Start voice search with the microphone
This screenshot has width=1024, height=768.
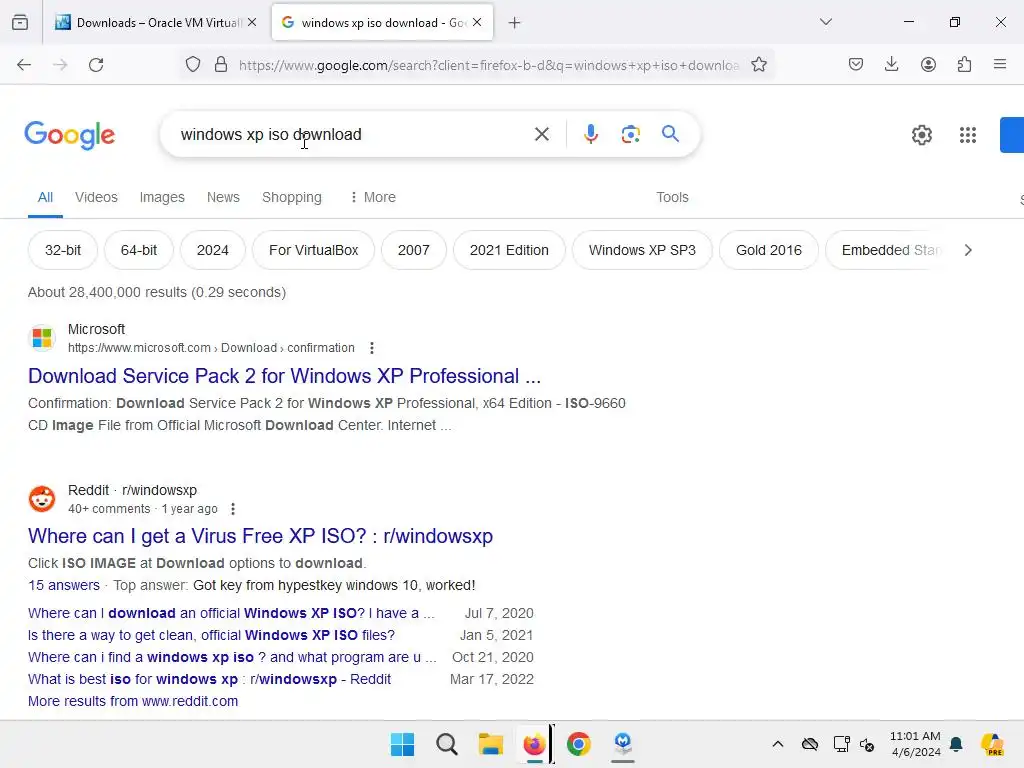tap(590, 135)
